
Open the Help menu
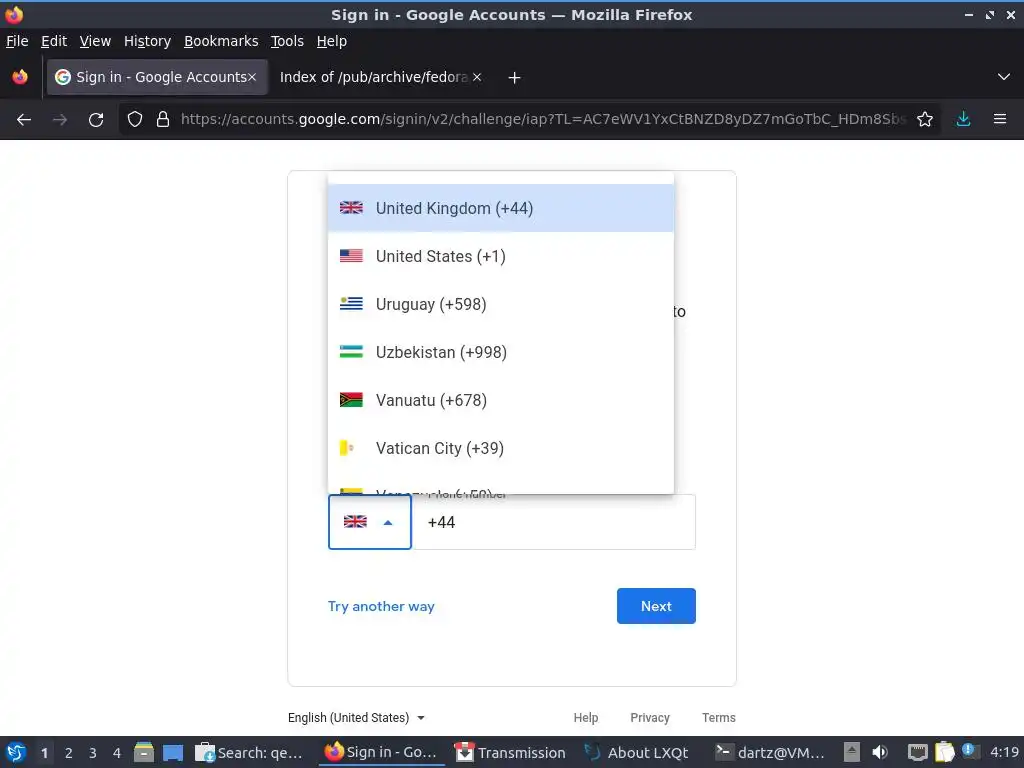point(332,41)
